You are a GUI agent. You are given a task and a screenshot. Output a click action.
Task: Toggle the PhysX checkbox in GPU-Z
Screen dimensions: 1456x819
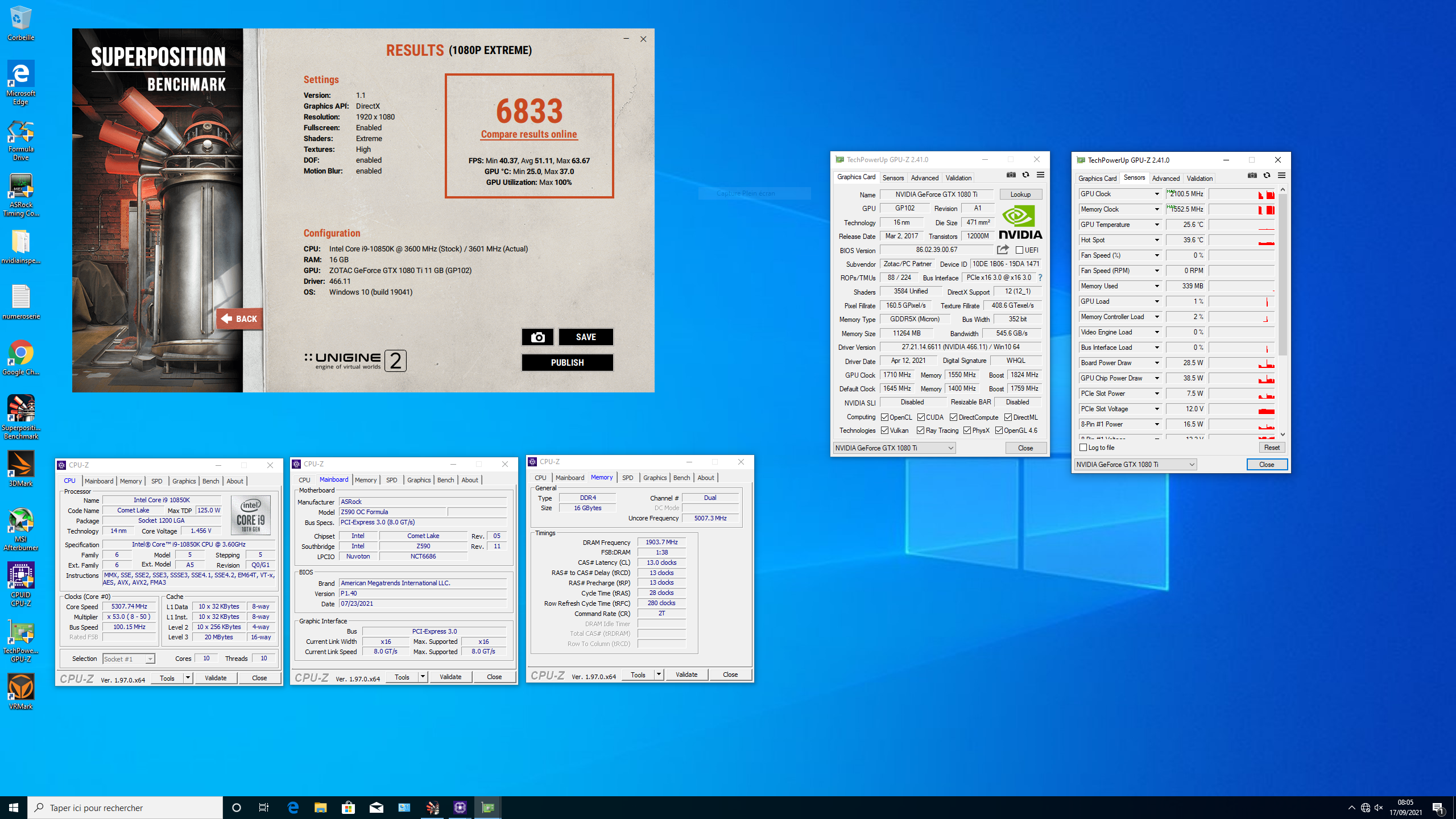point(967,431)
